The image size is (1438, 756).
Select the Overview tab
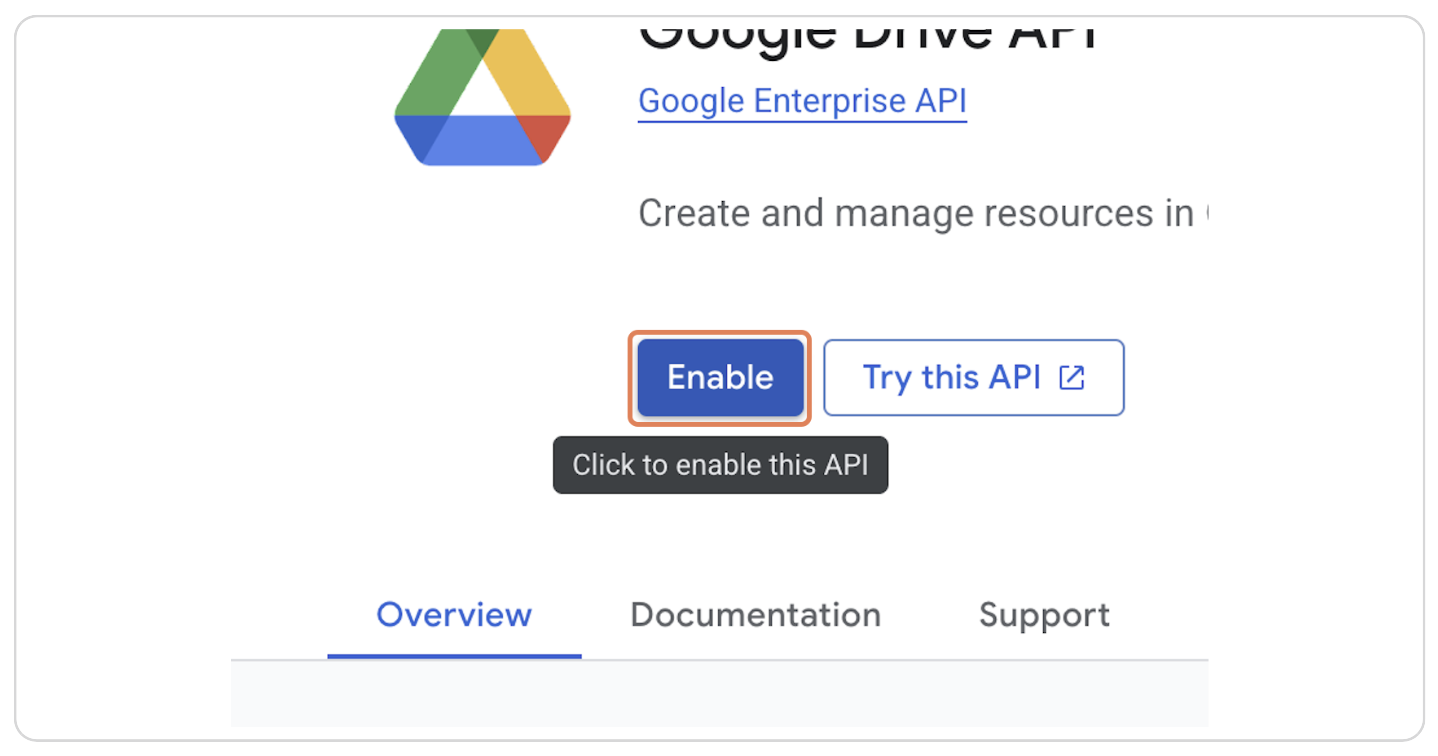(x=453, y=615)
